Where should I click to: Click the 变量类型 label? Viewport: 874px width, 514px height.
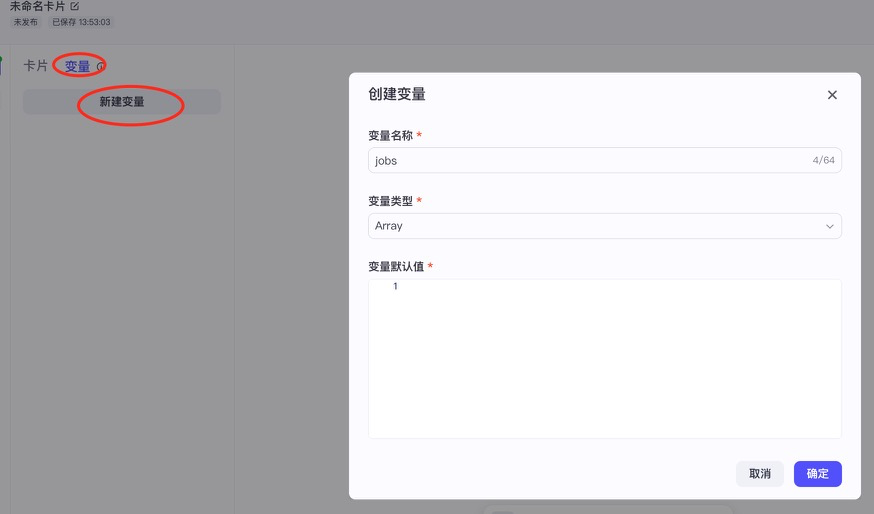(x=390, y=201)
